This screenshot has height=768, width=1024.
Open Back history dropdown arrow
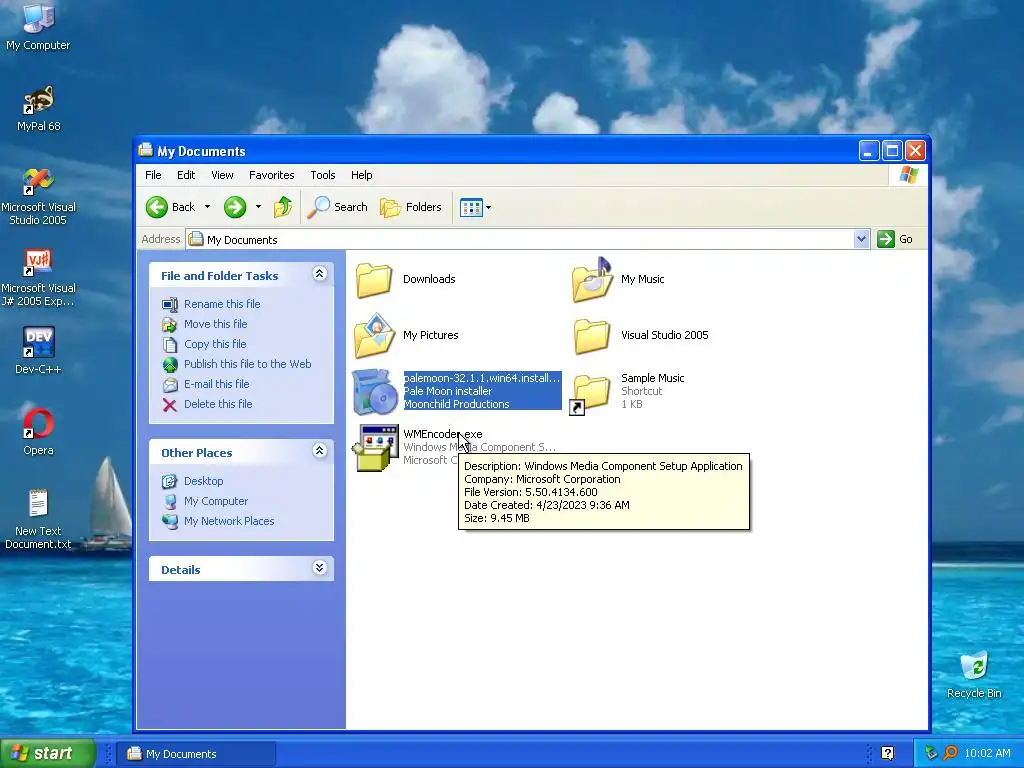[207, 207]
